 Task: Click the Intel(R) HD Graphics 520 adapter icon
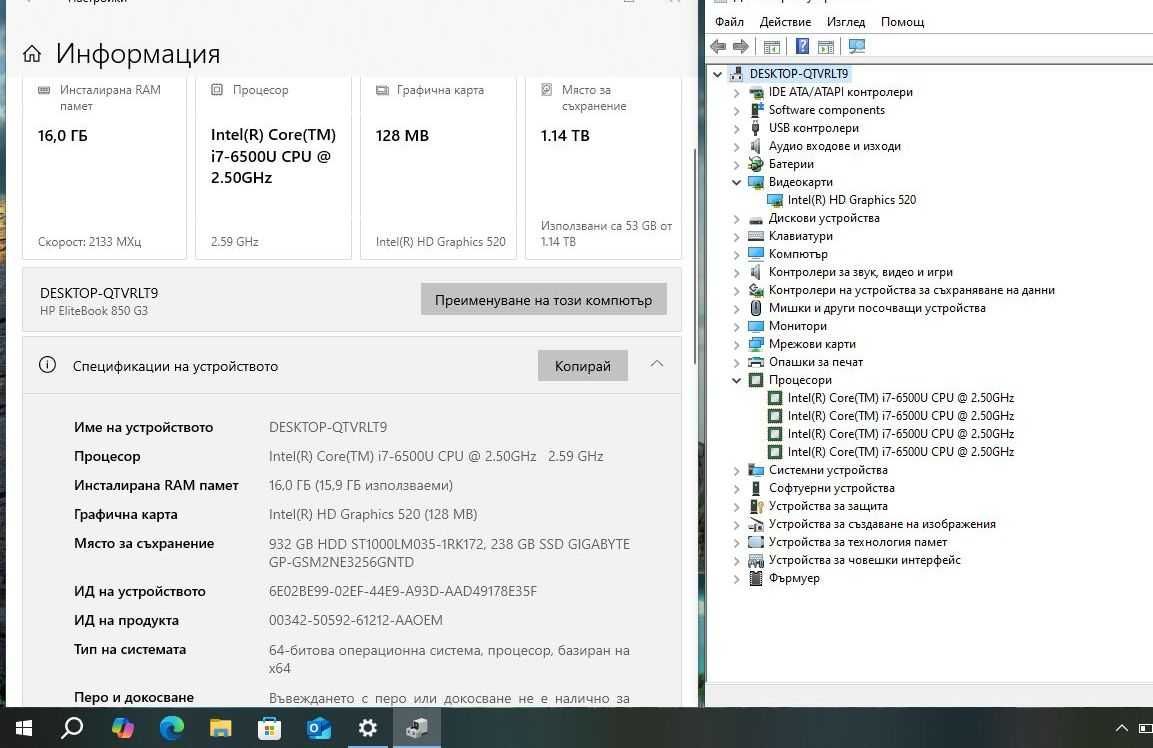pyautogui.click(x=774, y=200)
